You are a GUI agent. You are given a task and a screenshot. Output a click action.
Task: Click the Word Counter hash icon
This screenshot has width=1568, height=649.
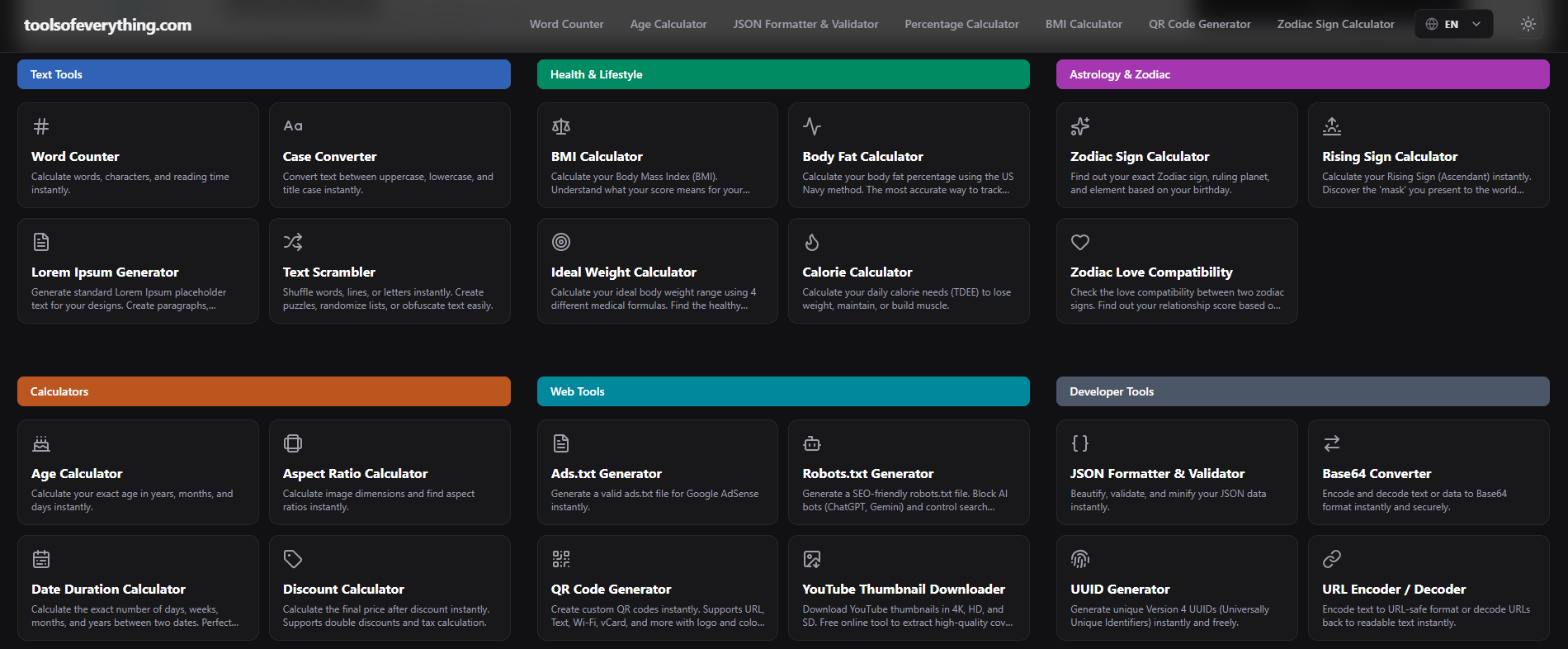[x=41, y=126]
